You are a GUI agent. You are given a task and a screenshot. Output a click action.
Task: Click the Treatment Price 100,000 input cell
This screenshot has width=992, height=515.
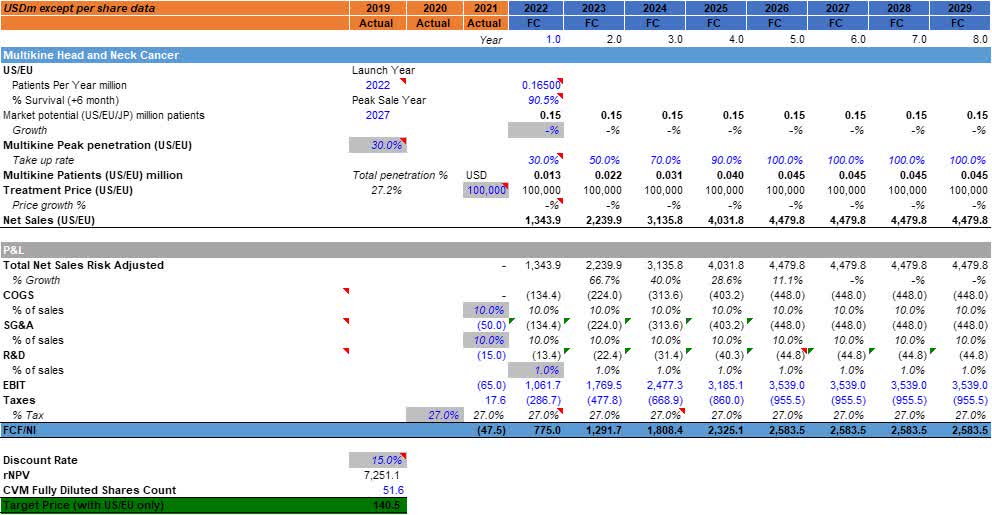tap(486, 190)
